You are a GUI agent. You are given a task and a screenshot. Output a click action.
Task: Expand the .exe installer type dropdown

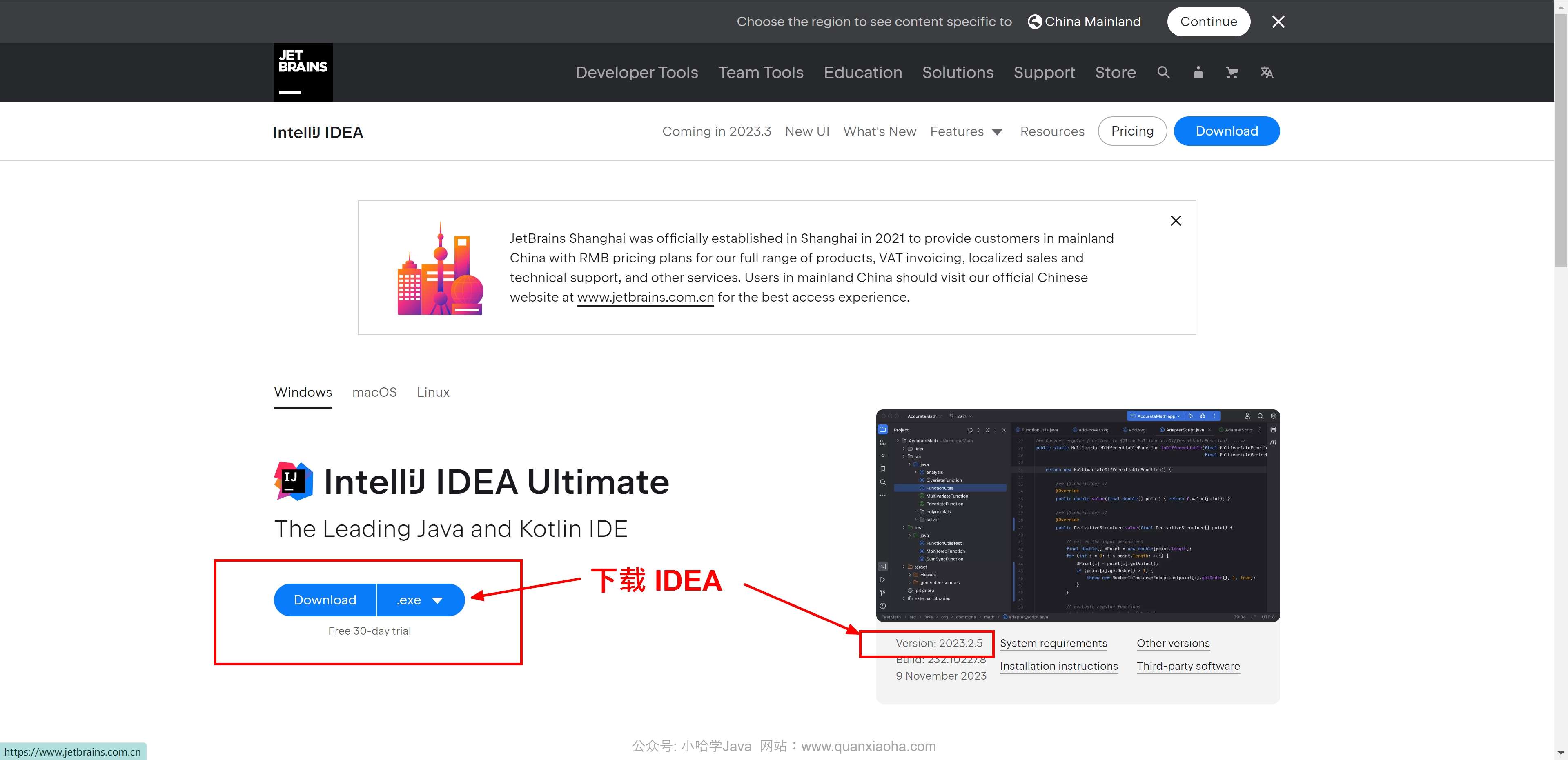pyautogui.click(x=421, y=600)
